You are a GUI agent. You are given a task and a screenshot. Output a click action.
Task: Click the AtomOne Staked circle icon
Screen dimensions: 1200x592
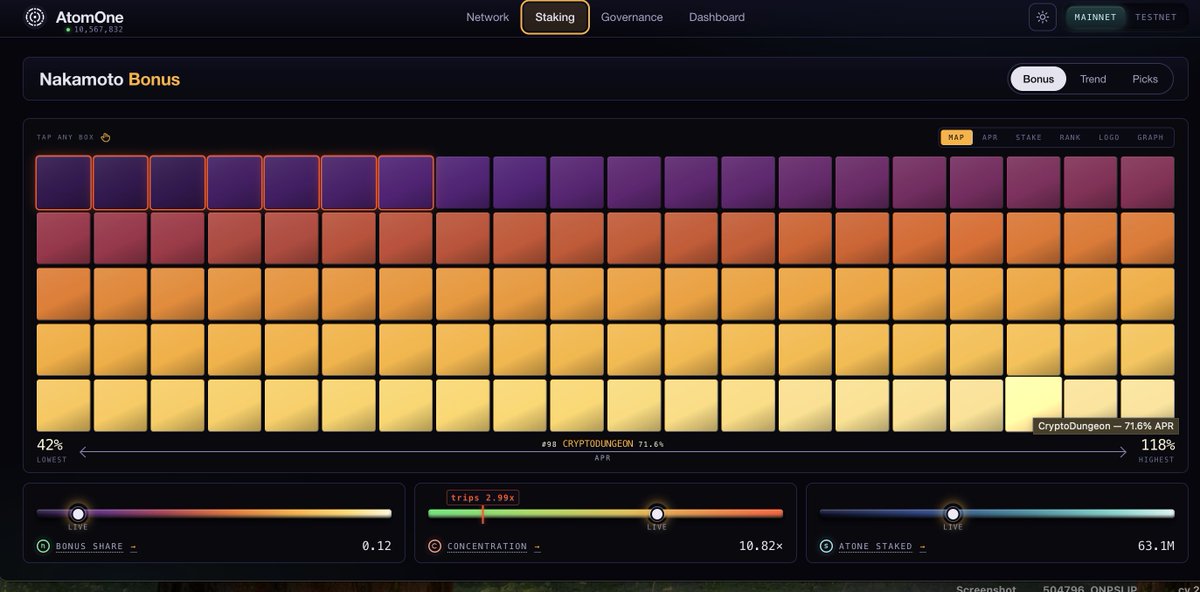tap(826, 546)
